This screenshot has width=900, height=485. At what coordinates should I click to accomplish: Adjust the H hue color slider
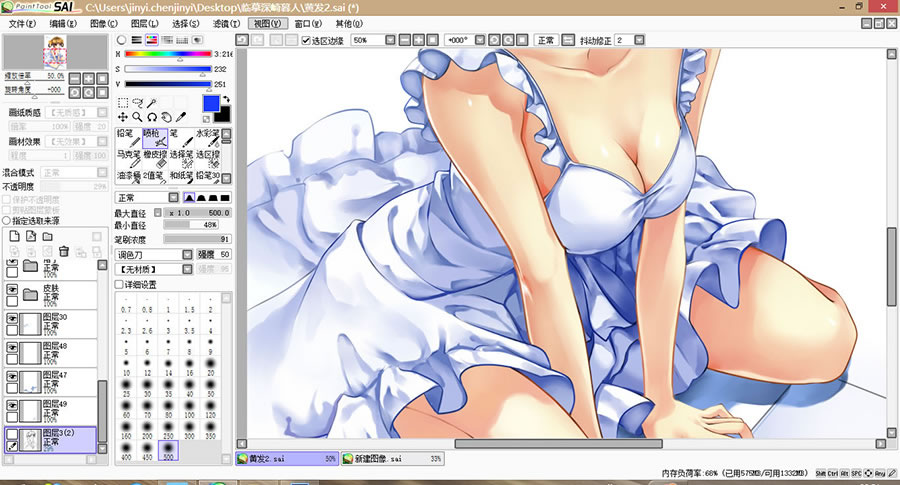click(x=168, y=54)
